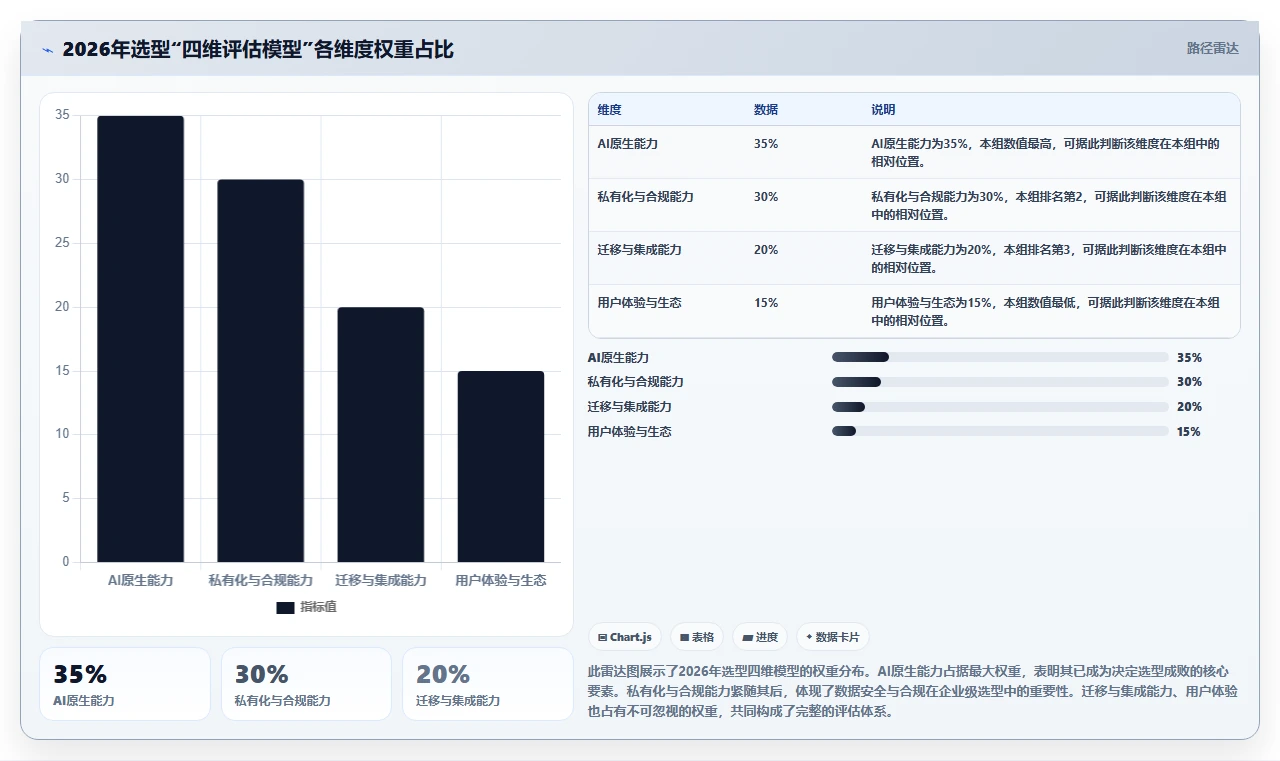Click the 路径雷达 label in header
This screenshot has width=1280, height=761.
point(1212,48)
